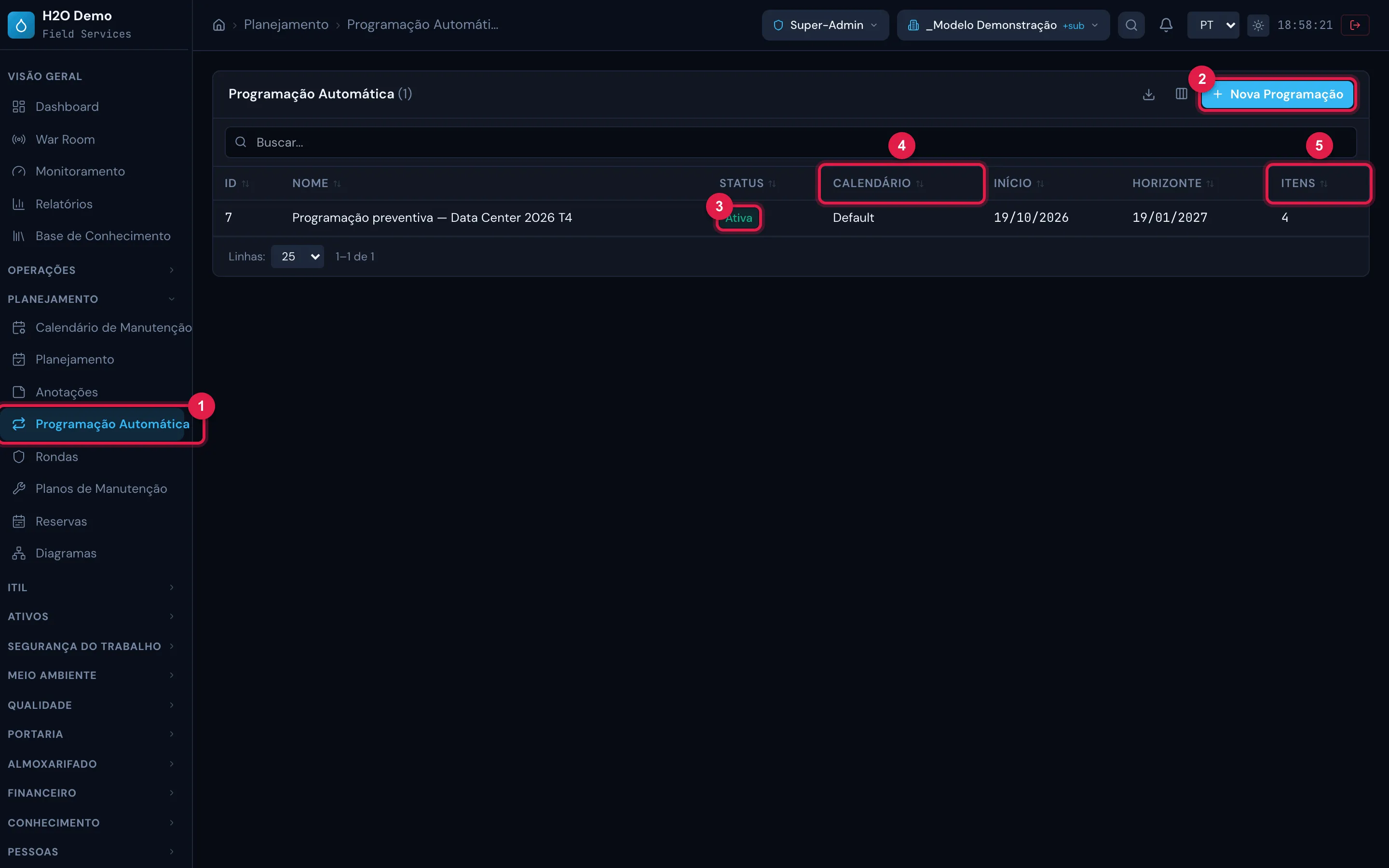Expand the ITIL section

point(92,587)
